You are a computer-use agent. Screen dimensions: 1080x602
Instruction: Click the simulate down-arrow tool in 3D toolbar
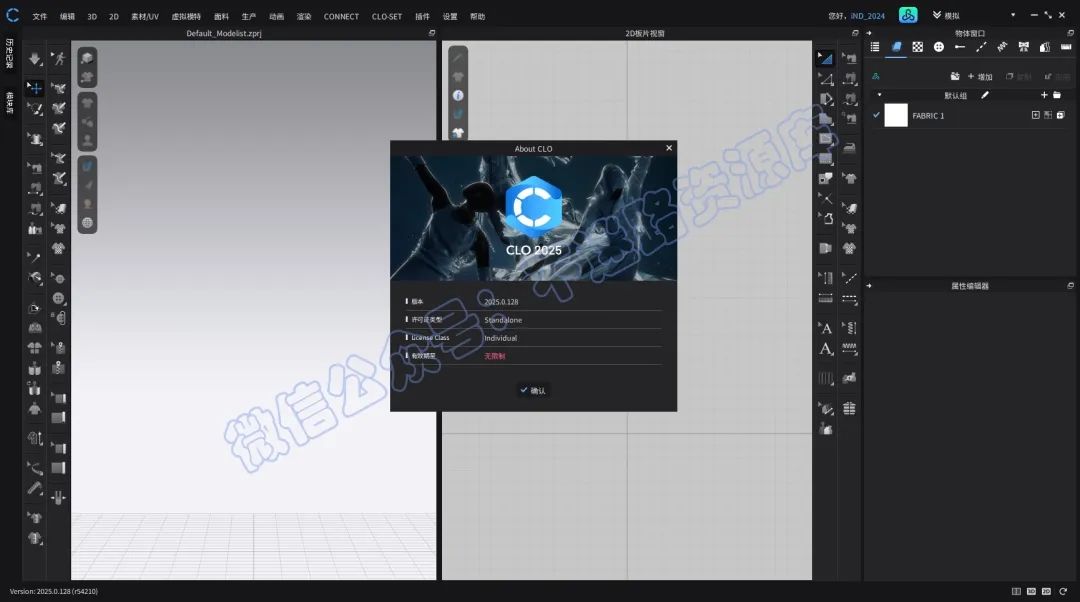click(34, 59)
